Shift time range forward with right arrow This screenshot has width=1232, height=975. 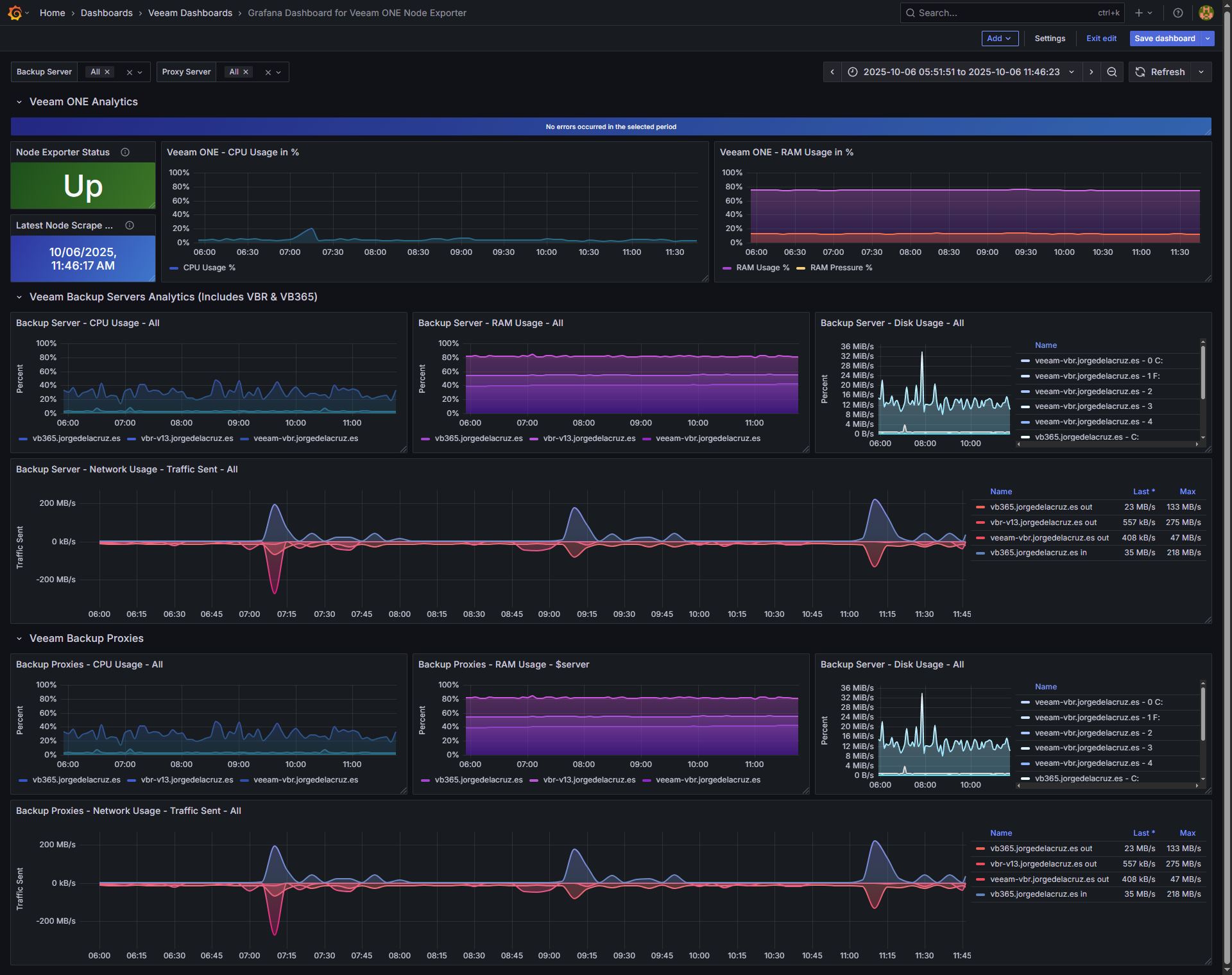[x=1091, y=72]
